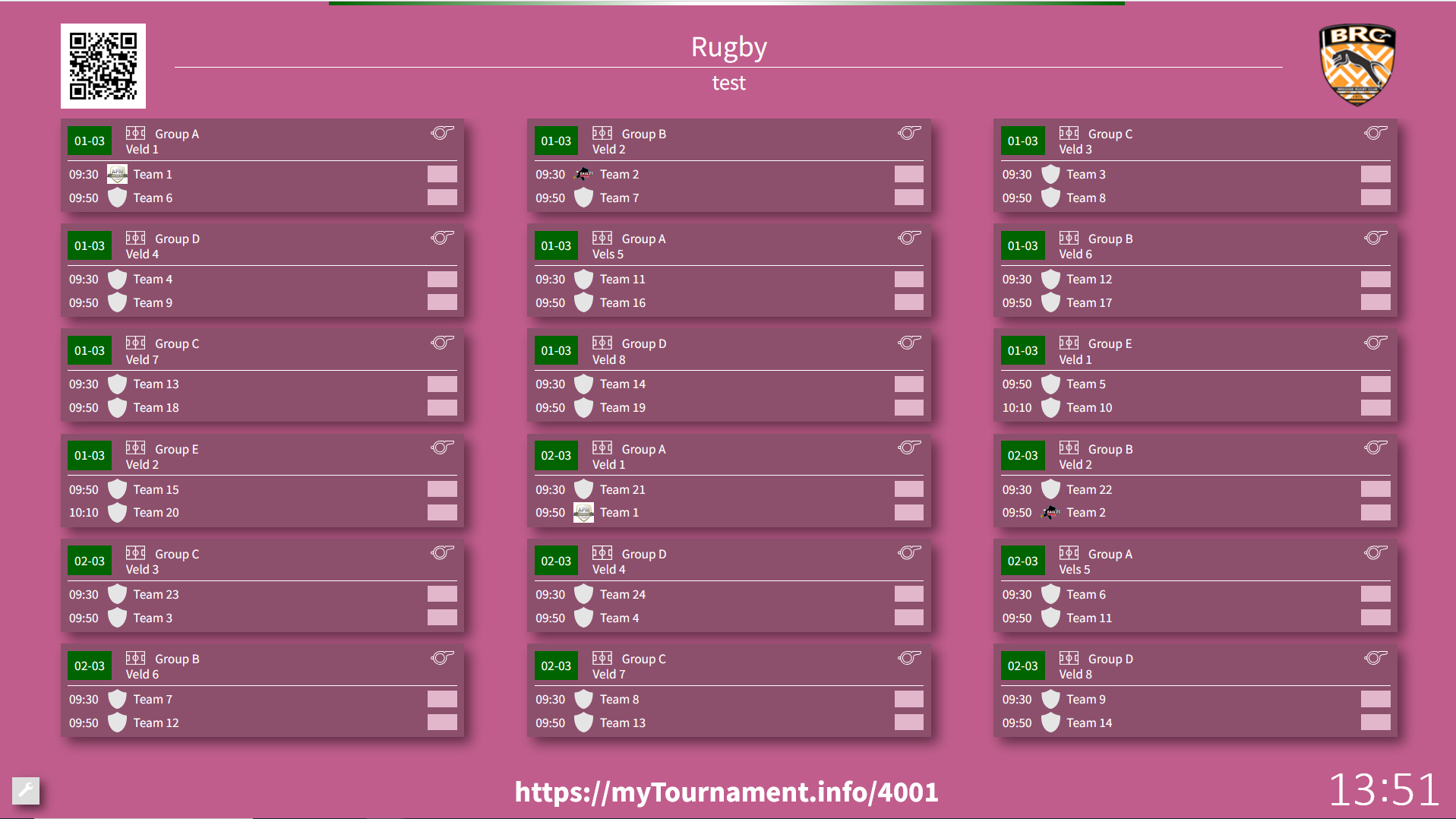Click whistle icon on Group A Veld 1 card
The width and height of the screenshot is (1456, 819).
pos(442,133)
